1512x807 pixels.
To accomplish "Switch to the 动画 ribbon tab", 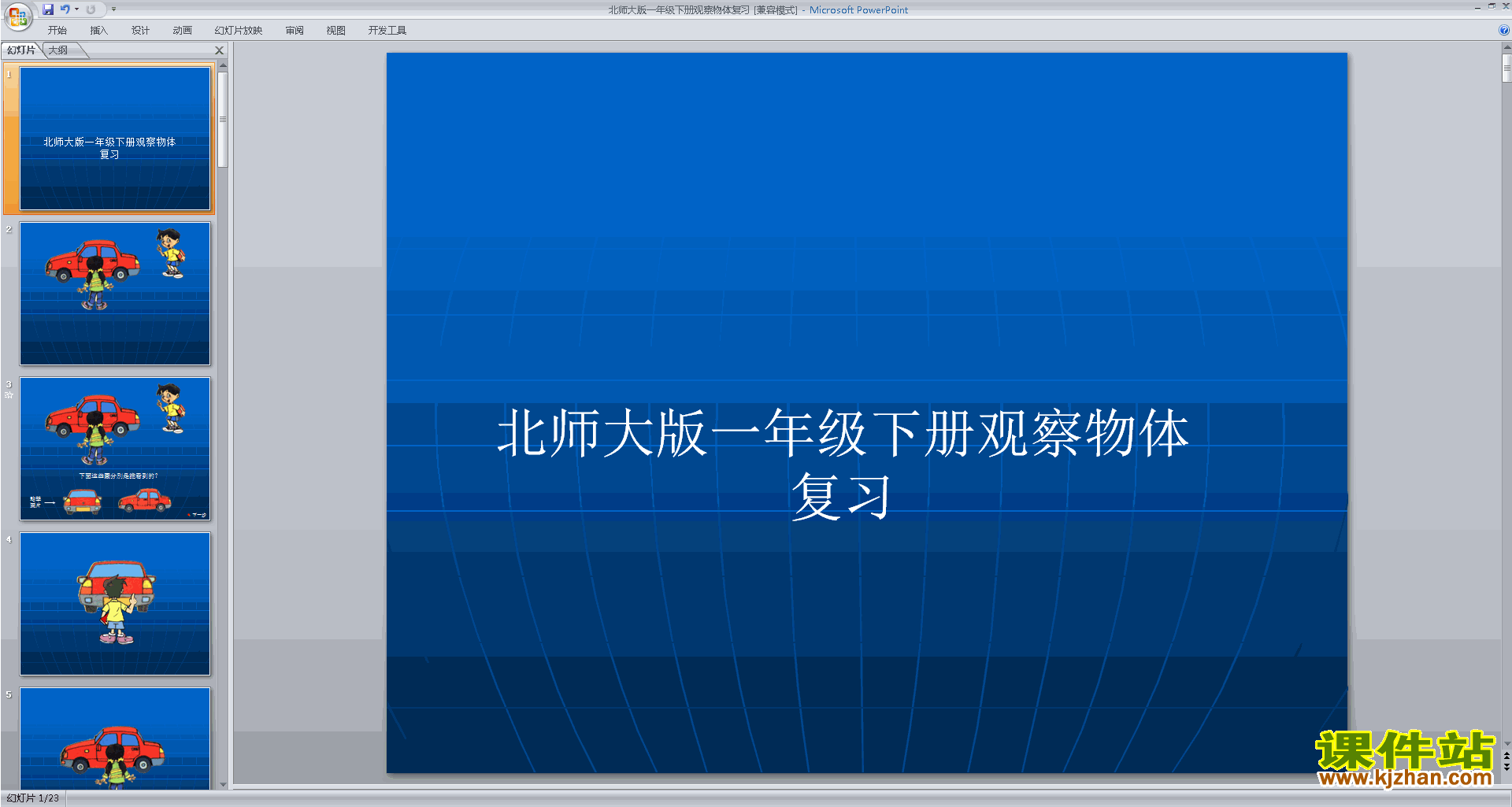I will (x=183, y=31).
